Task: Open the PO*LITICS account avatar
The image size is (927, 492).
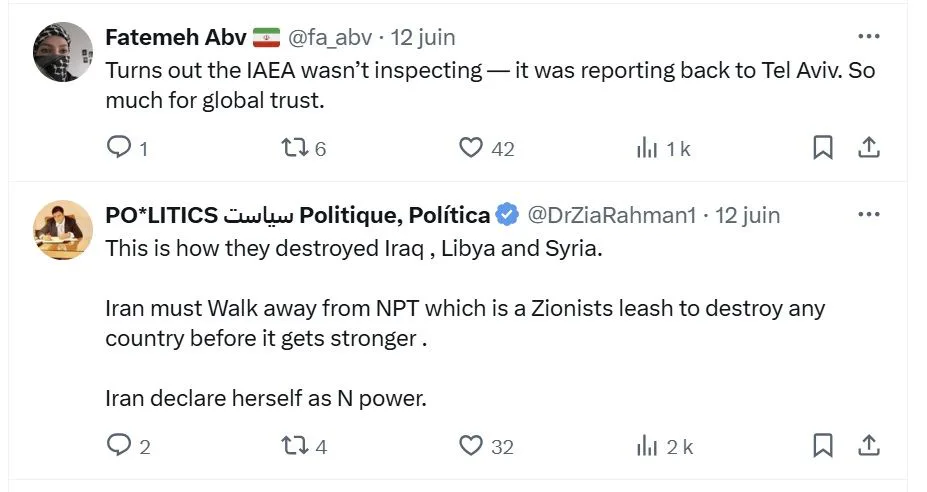Action: pos(63,230)
